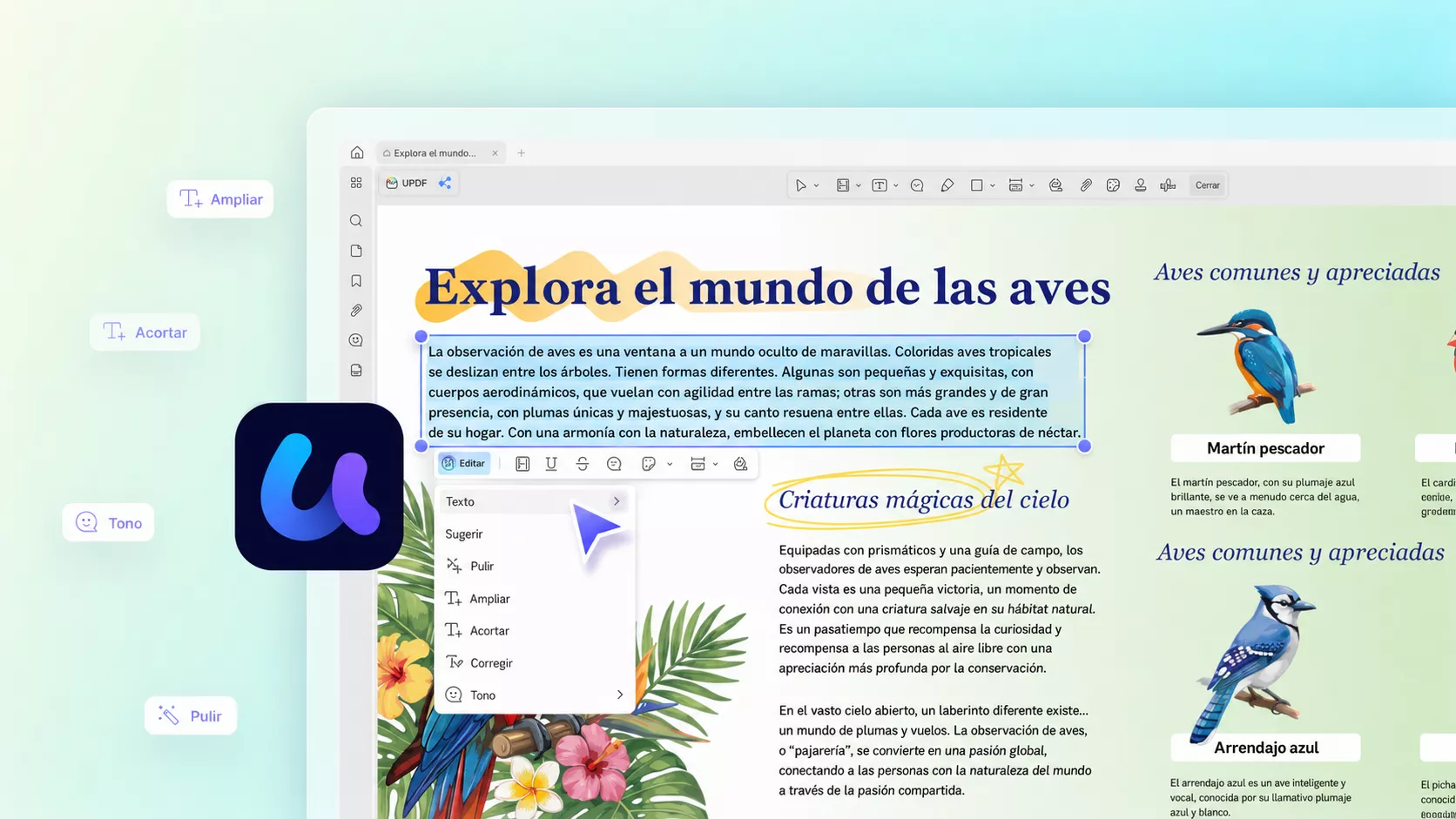Select the arrow cursor tool in top toolbar
Screen dimensions: 1456x819
tap(801, 185)
